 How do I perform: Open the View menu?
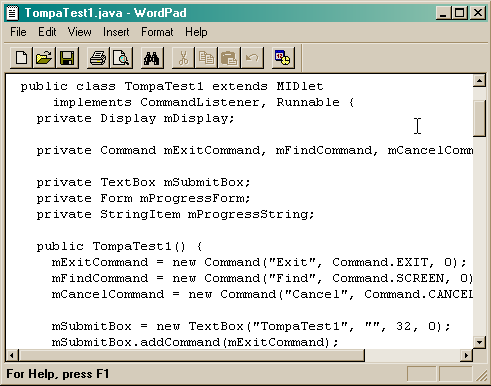79,32
